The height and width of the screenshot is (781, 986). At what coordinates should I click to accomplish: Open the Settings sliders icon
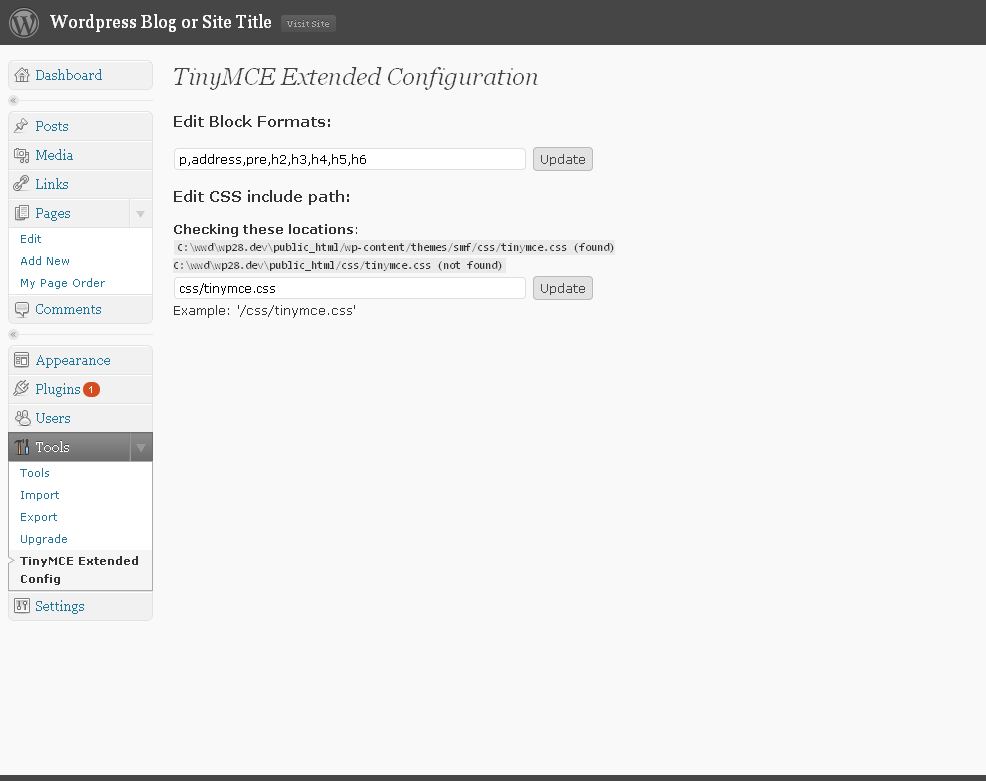[21, 606]
